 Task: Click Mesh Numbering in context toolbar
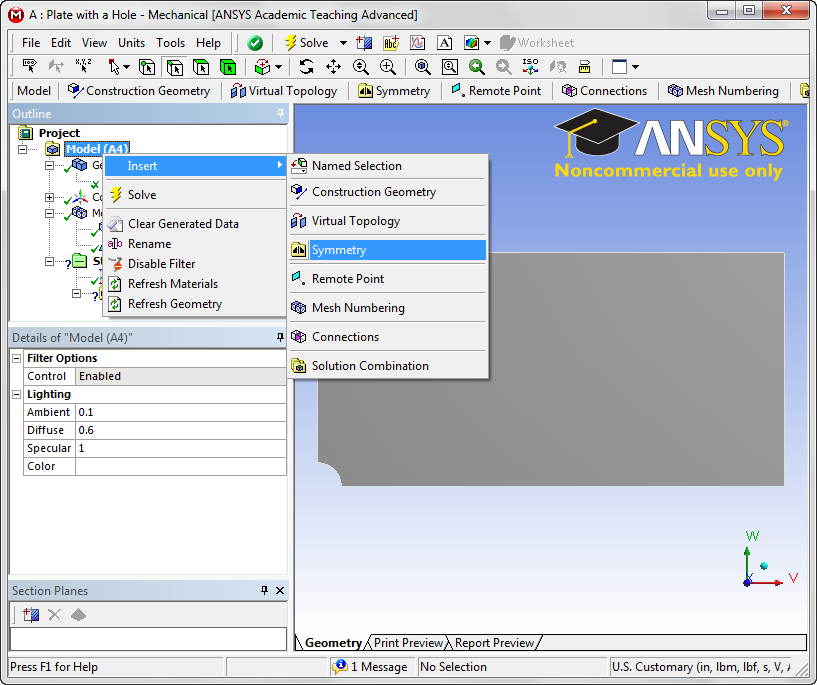[x=723, y=91]
